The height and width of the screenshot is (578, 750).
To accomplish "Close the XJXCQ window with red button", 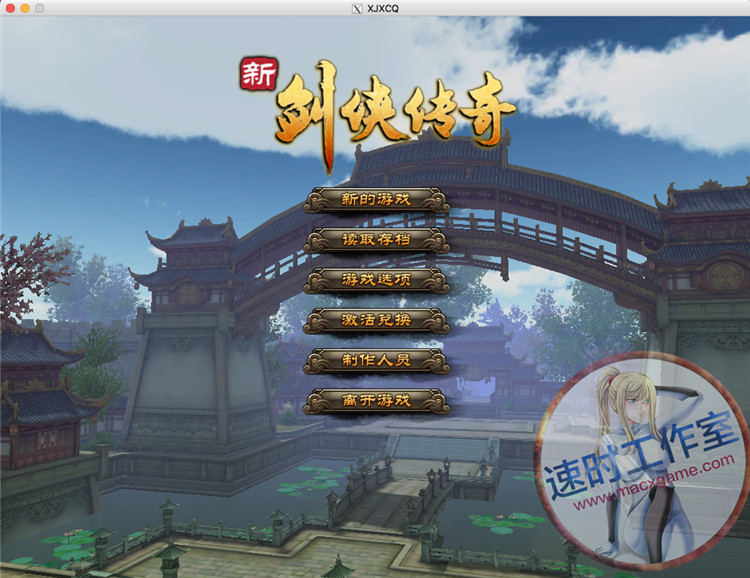I will click(10, 8).
